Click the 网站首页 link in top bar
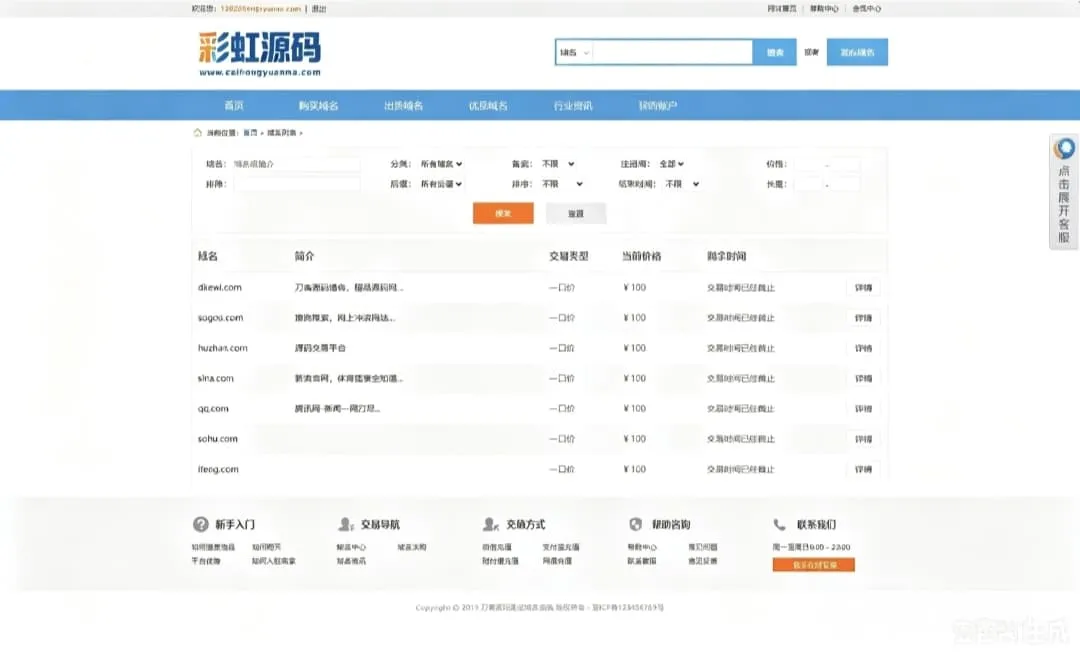Image resolution: width=1080 pixels, height=656 pixels. click(782, 9)
